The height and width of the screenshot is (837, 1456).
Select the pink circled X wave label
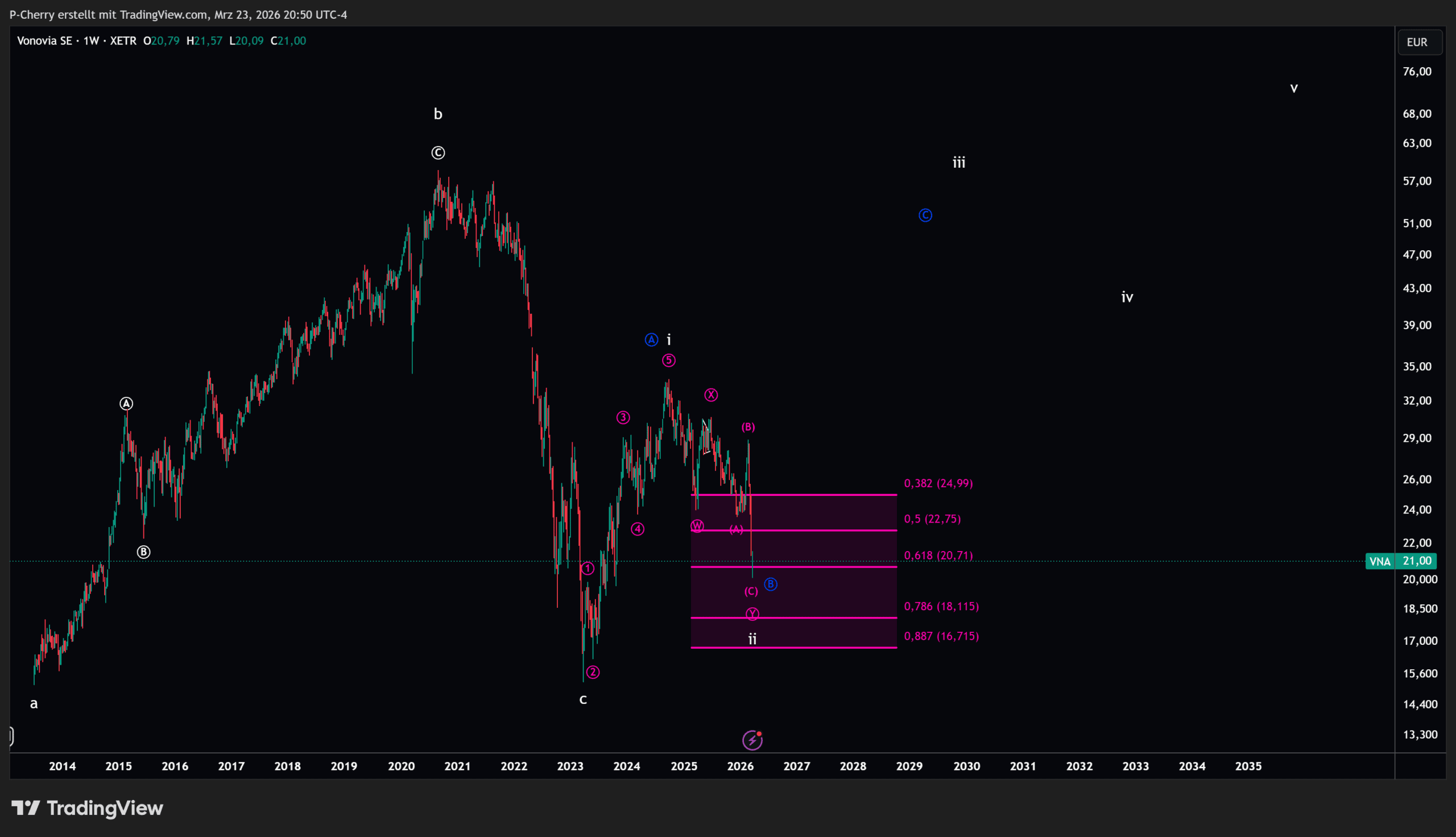pyautogui.click(x=711, y=395)
